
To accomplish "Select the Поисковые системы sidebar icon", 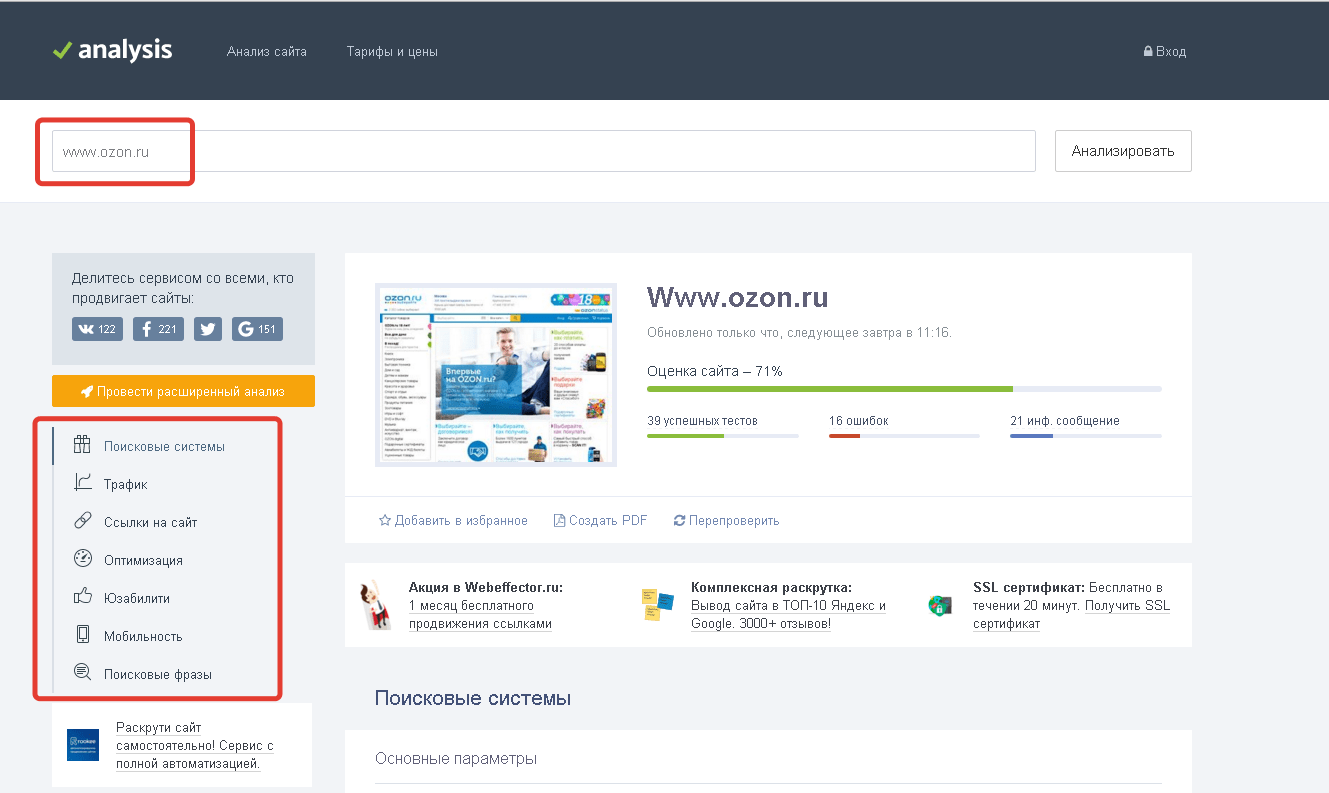I will click(x=82, y=444).
